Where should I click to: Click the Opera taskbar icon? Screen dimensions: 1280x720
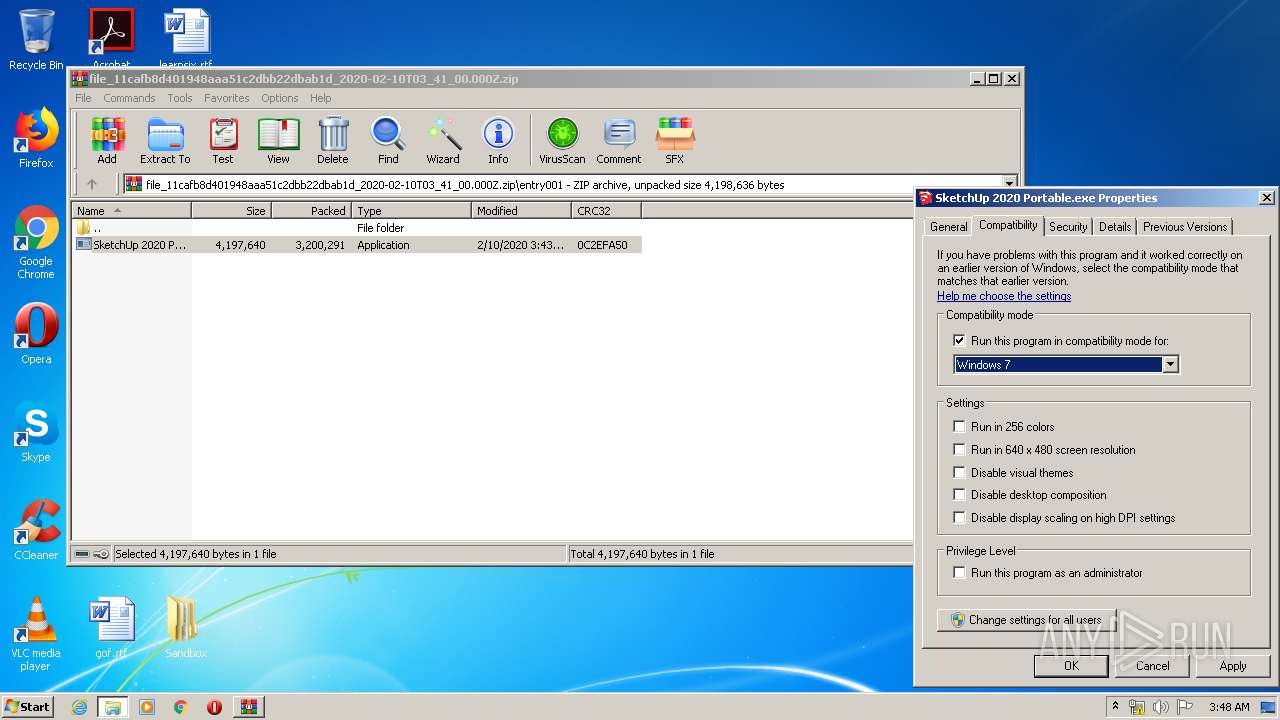tap(214, 707)
